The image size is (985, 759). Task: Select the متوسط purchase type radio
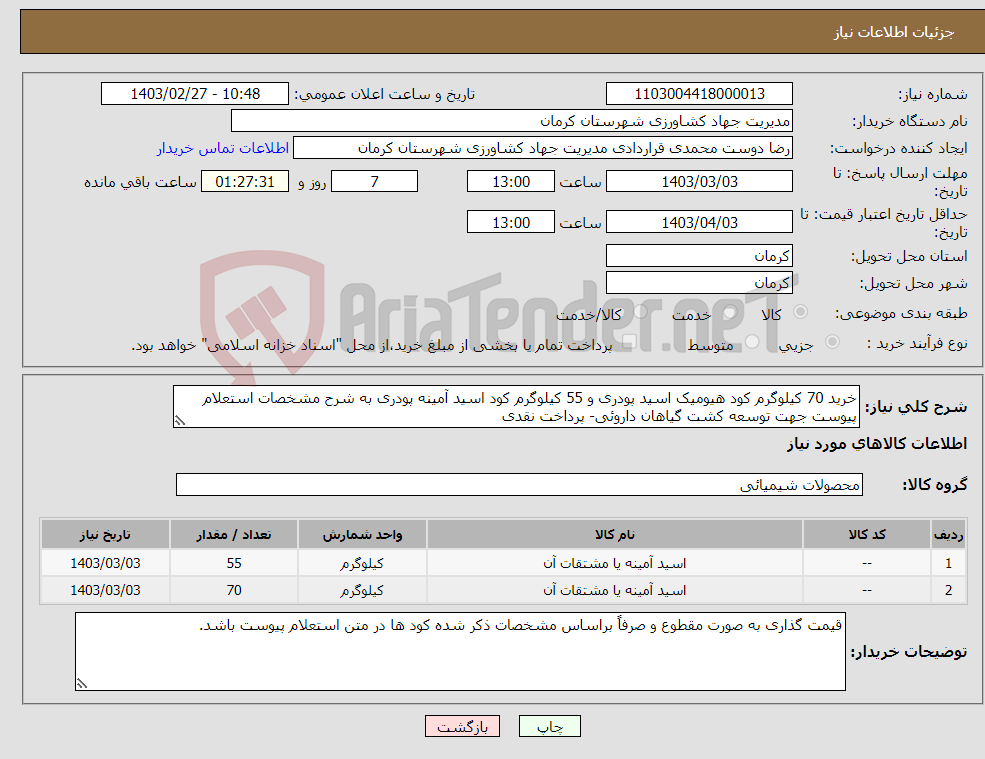(751, 342)
